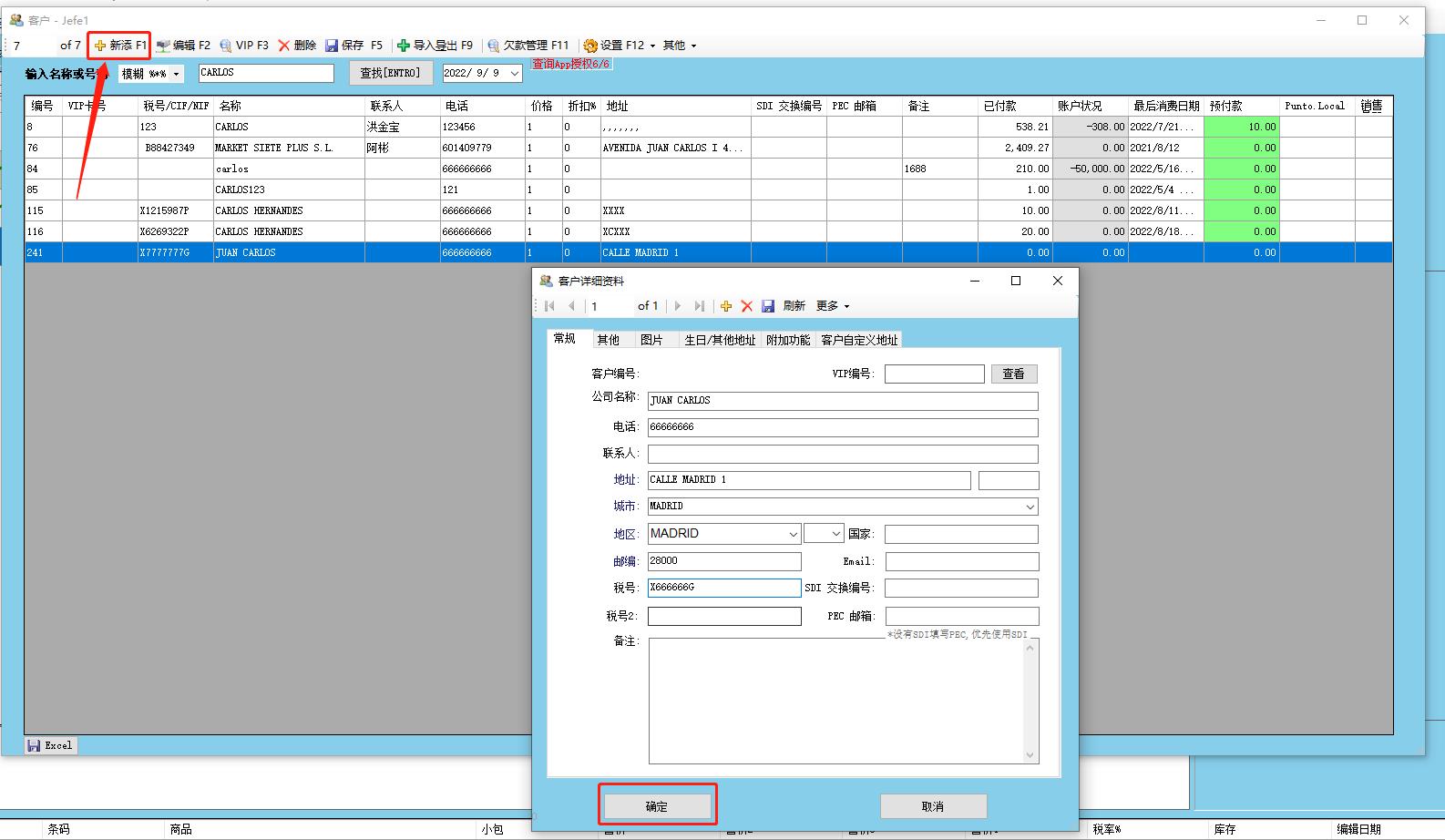Go to next record in detail dialog
Image resolution: width=1445 pixels, height=840 pixels.
point(677,306)
